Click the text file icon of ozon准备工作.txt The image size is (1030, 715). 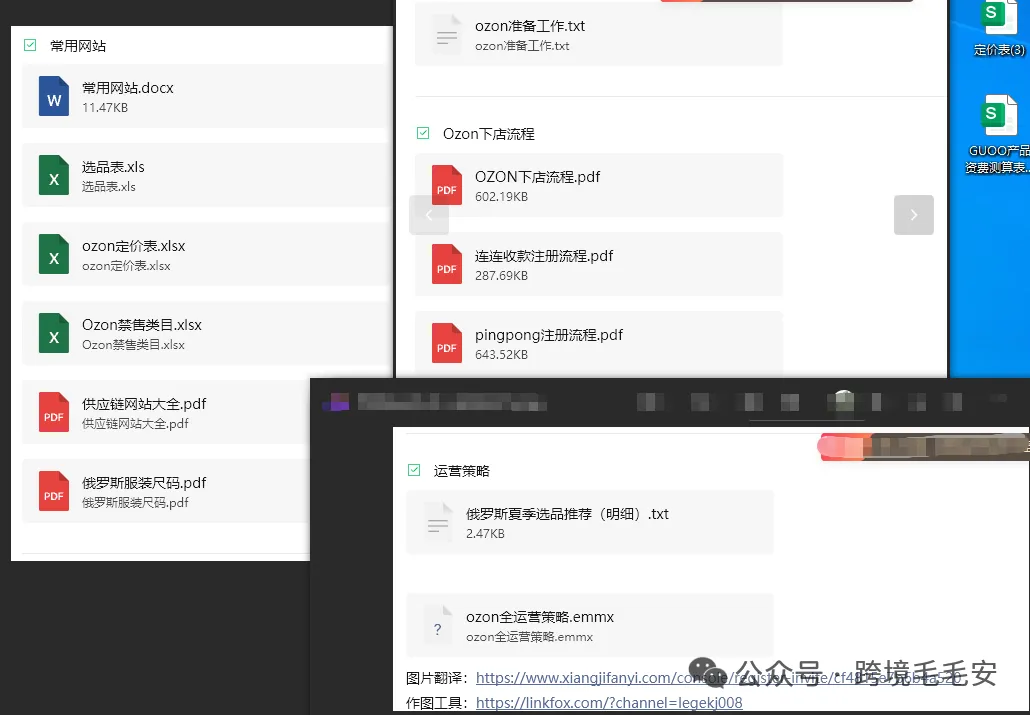click(447, 34)
